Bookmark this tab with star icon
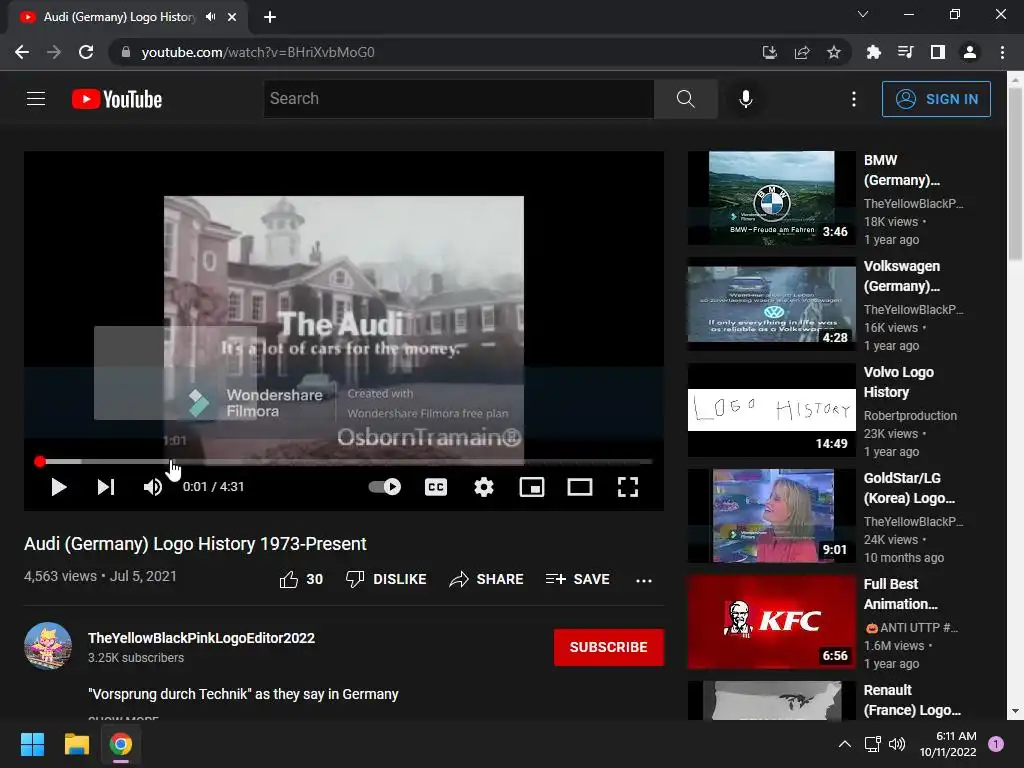Viewport: 1024px width, 768px height. coord(834,52)
